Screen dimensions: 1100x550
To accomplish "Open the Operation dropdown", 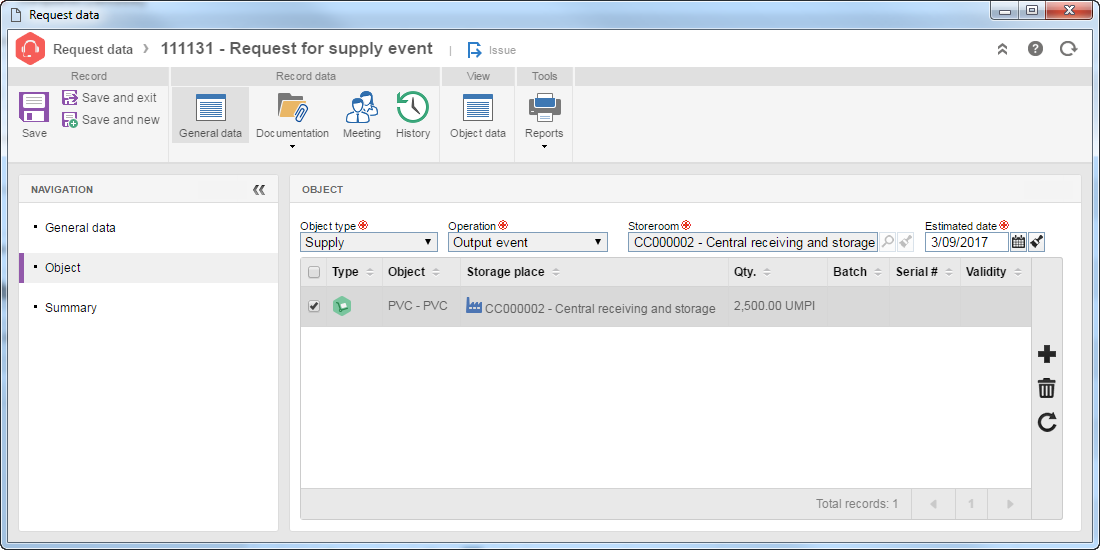I will pyautogui.click(x=528, y=243).
